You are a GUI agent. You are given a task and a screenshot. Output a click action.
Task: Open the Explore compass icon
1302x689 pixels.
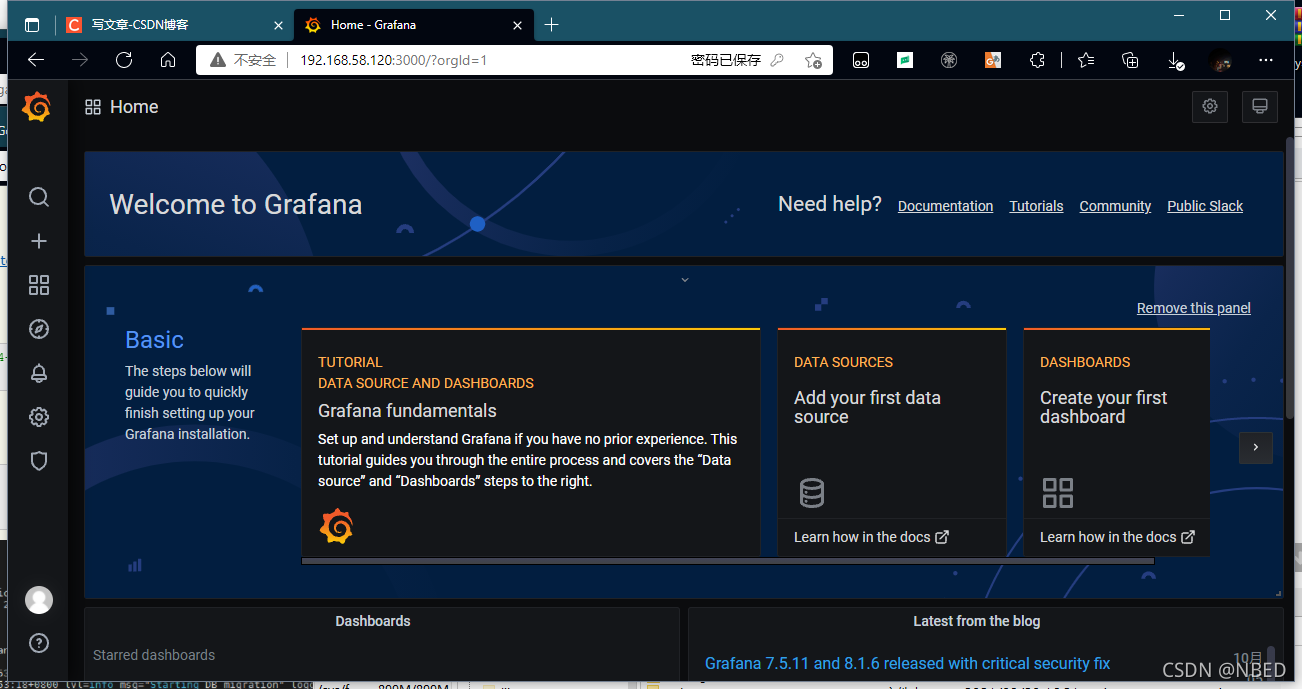(x=39, y=329)
